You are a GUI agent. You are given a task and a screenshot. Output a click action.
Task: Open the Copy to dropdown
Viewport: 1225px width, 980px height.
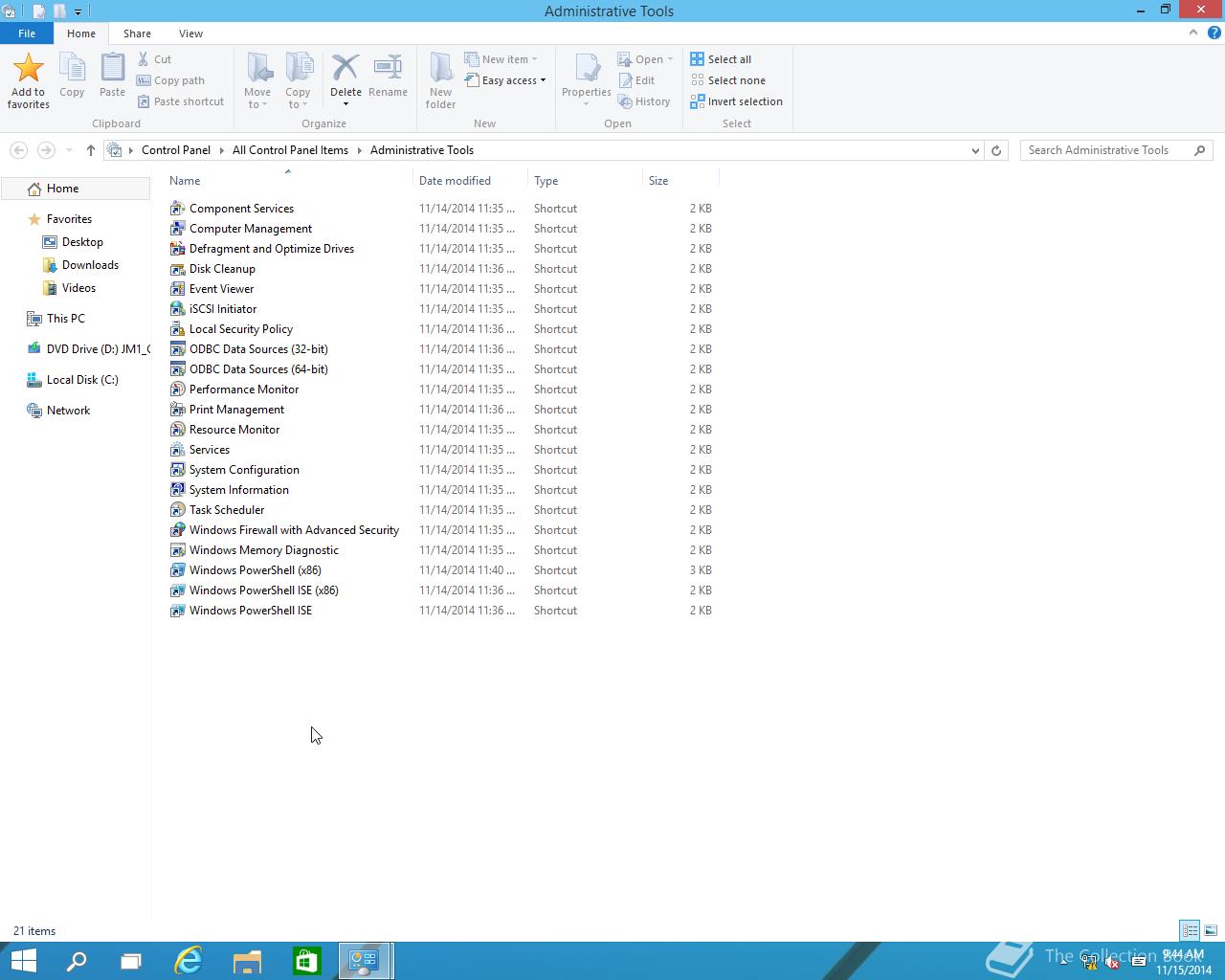[298, 99]
